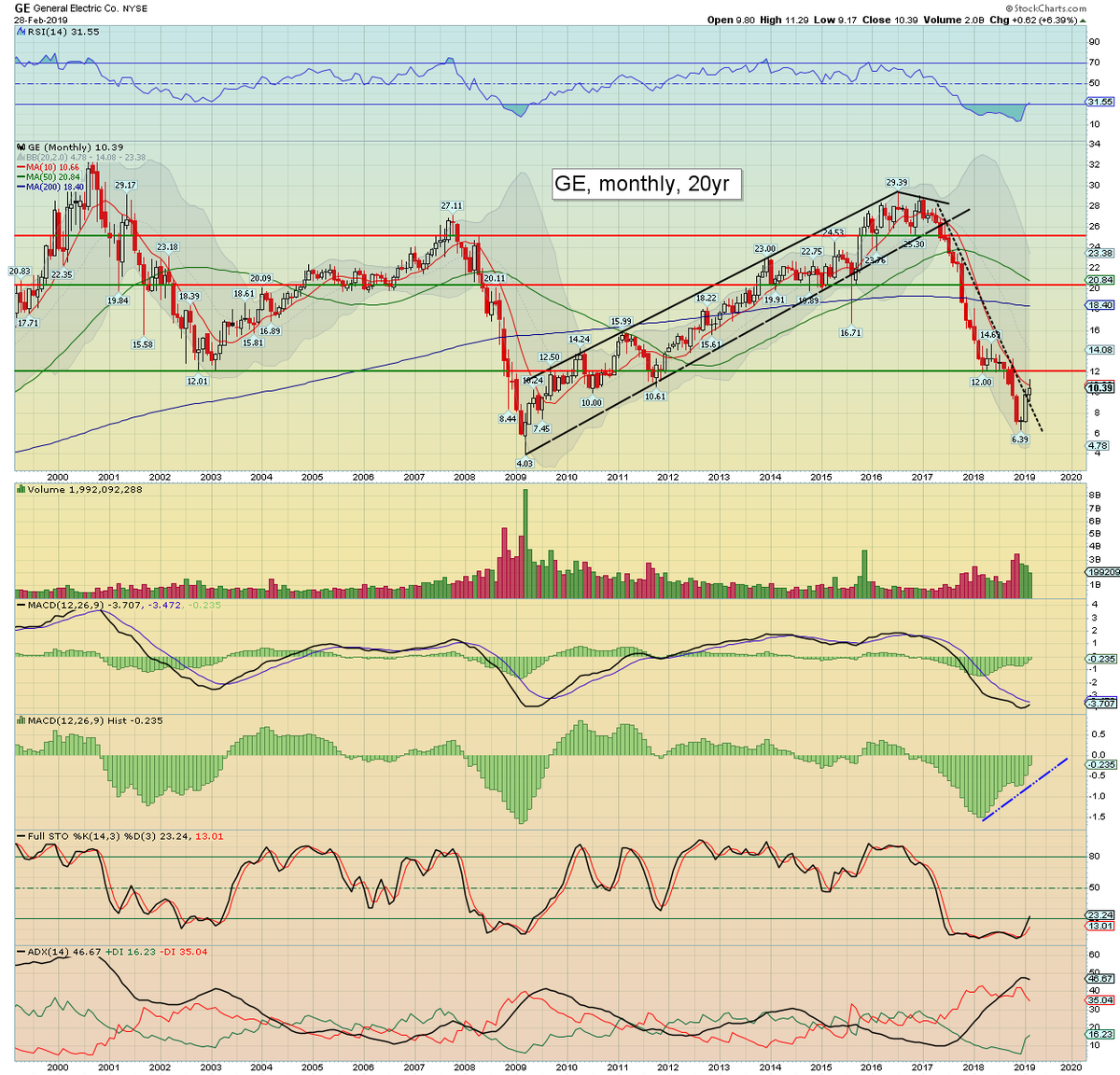Click the 13.01 stochastic tag on right axis
Viewport: 1120px width, 1075px height.
click(1101, 926)
